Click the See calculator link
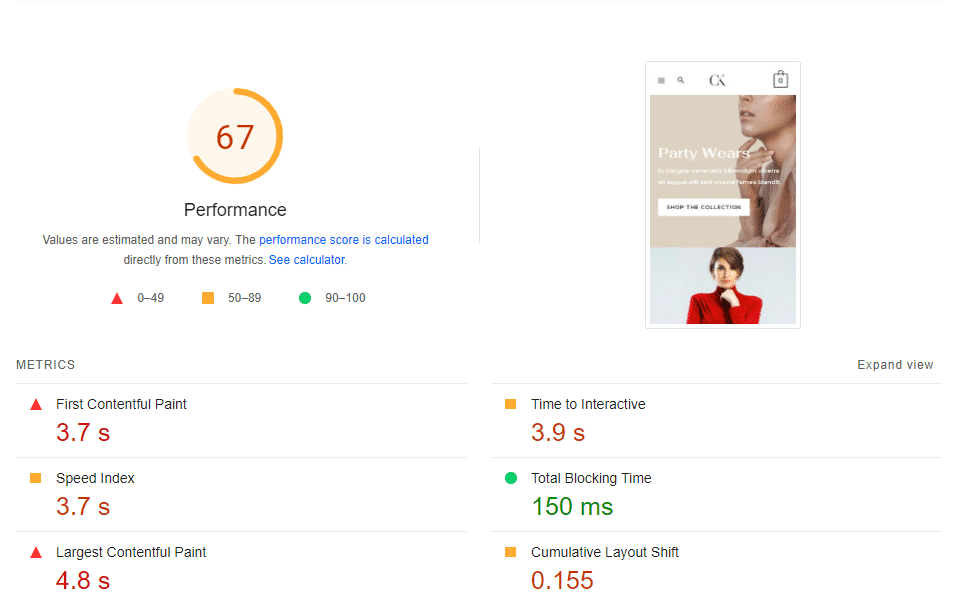This screenshot has height=602, width=955. 306,259
